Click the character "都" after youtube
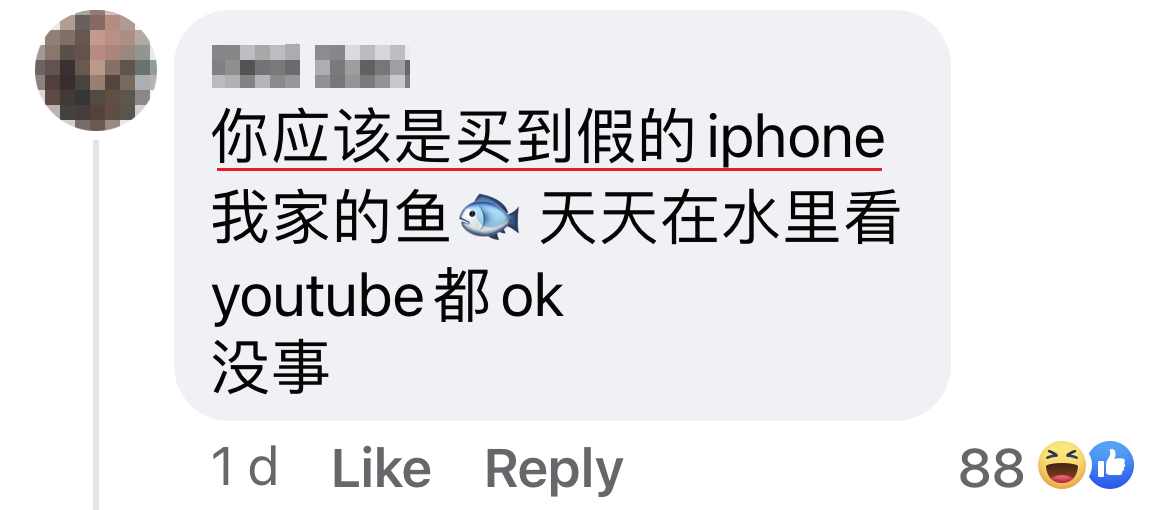Screen dimensions: 1170x510 click(x=463, y=297)
